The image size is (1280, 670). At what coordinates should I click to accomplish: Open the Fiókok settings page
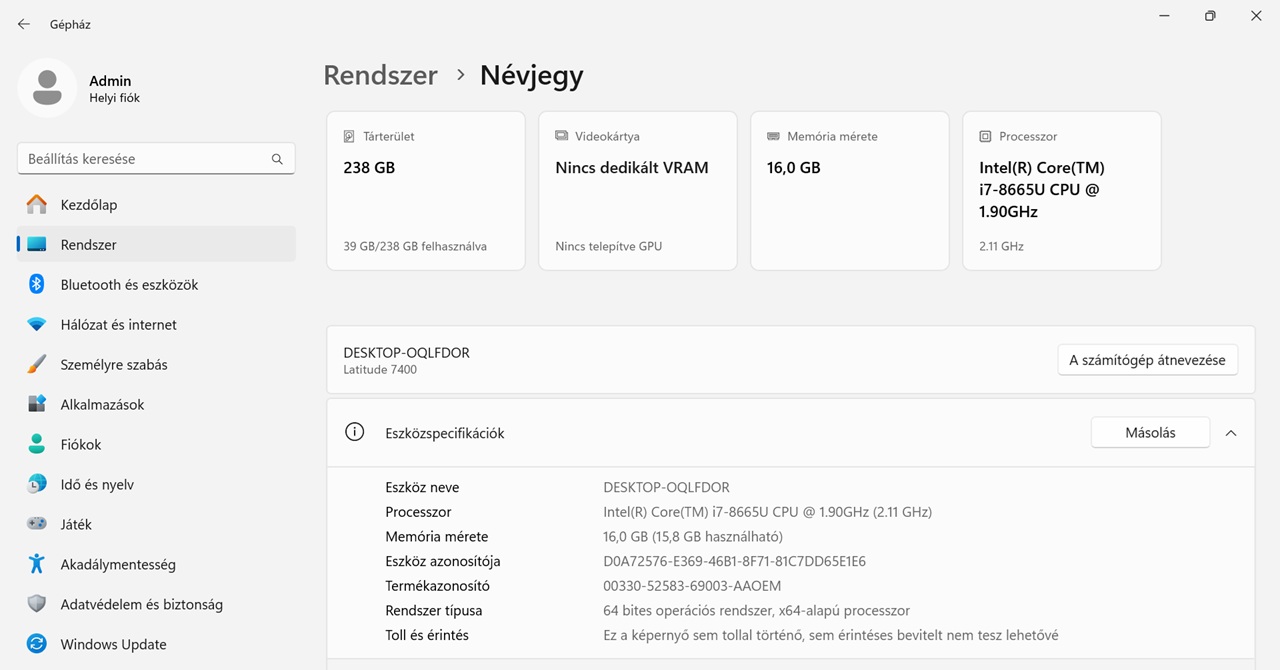click(x=156, y=444)
